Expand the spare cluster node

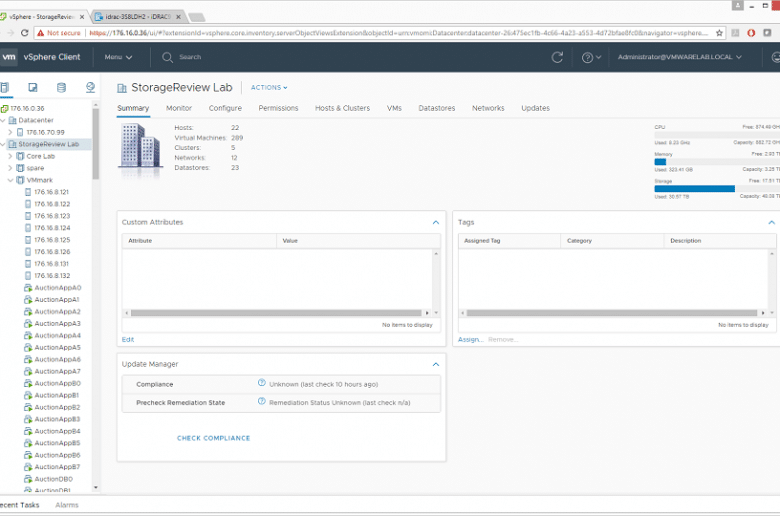pos(10,168)
